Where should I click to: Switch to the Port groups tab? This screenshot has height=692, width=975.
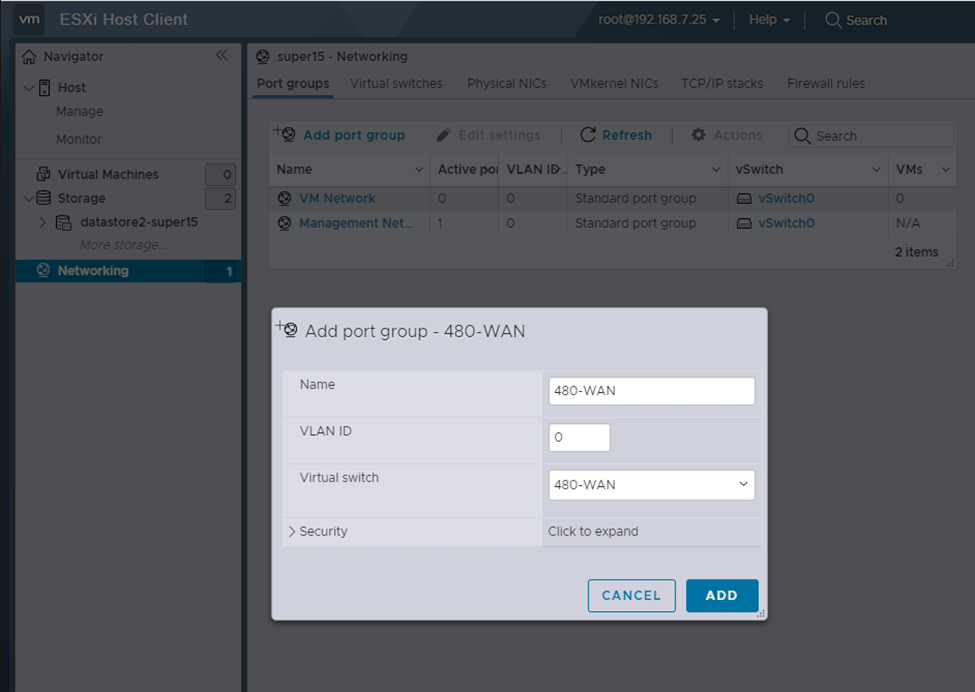pos(293,83)
